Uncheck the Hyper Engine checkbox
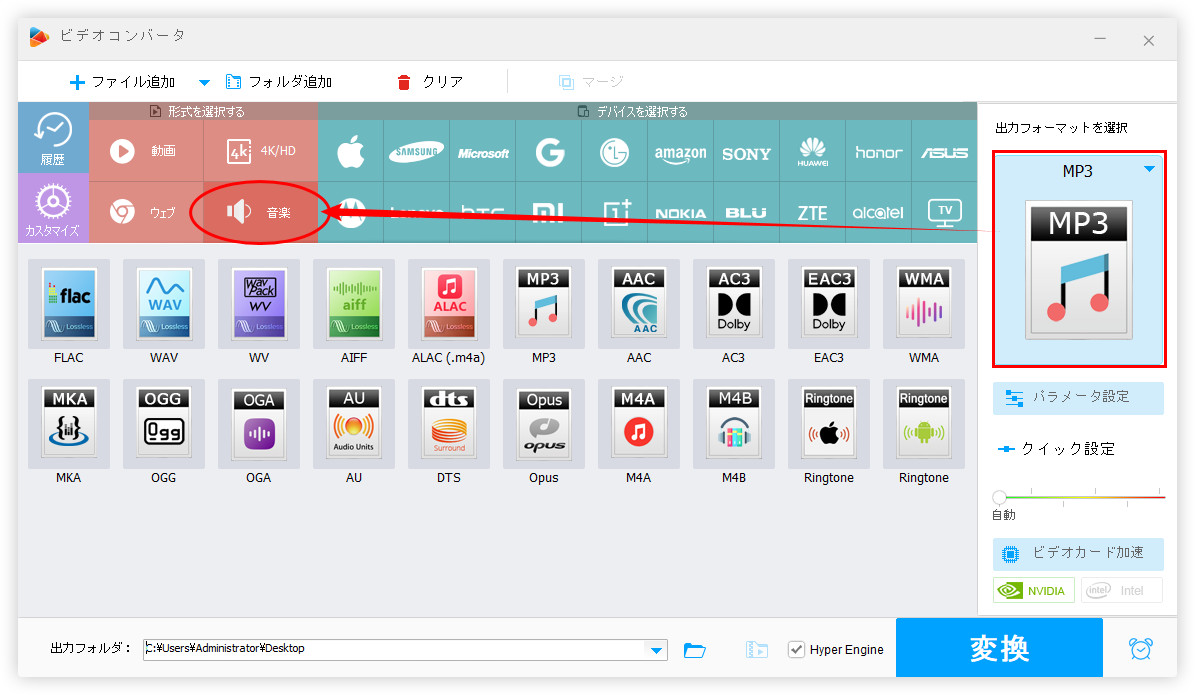Viewport: 1195px width, 695px height. pyautogui.click(x=796, y=649)
